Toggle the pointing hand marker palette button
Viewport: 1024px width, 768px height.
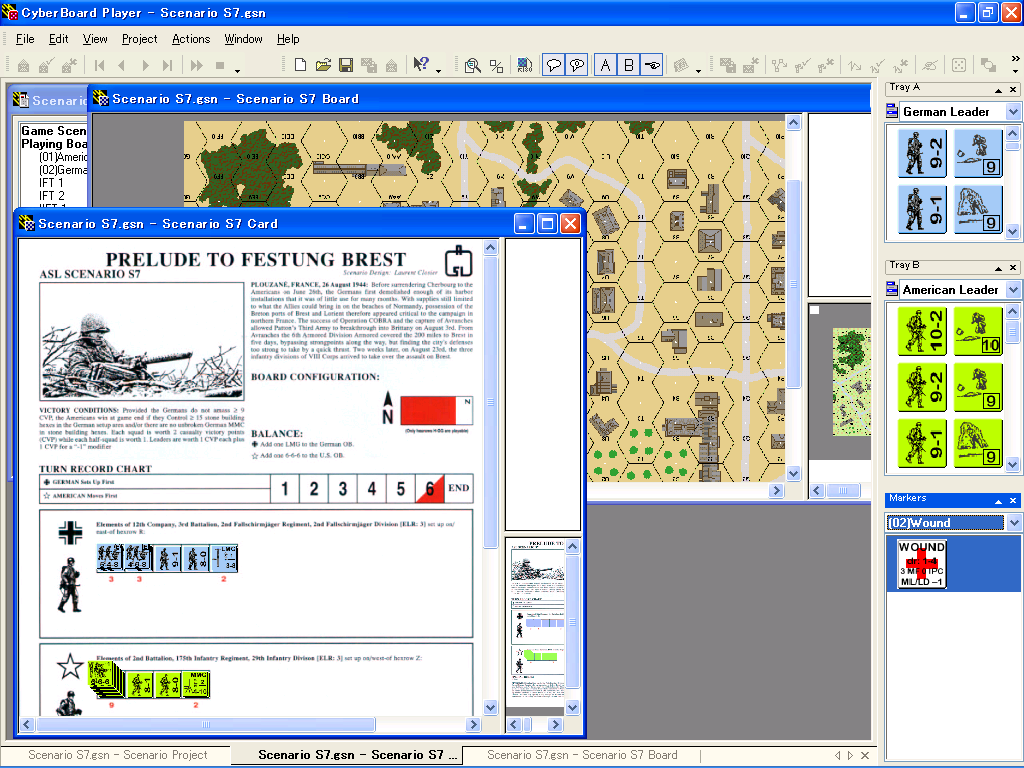[x=652, y=65]
